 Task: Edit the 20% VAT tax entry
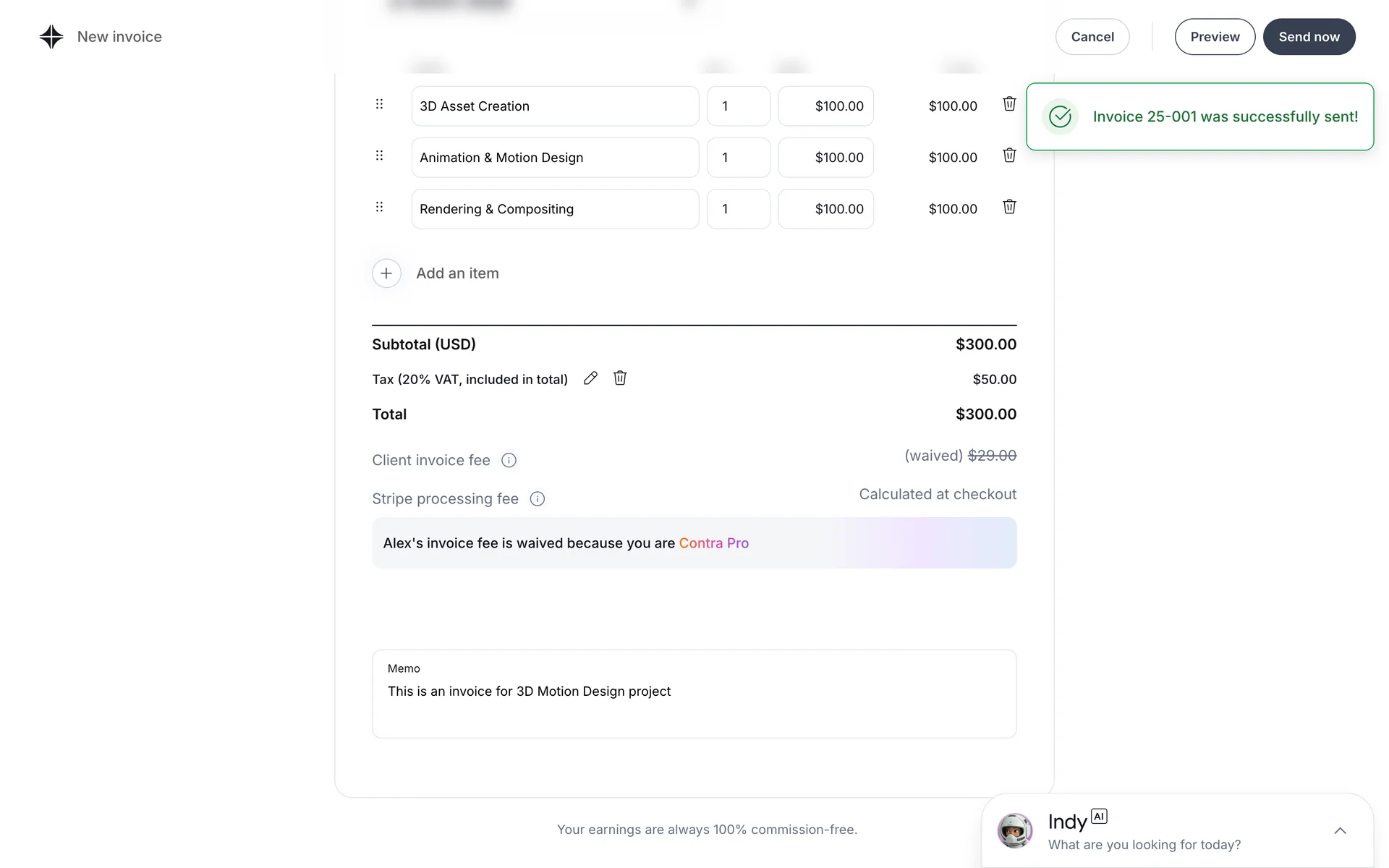click(x=590, y=378)
